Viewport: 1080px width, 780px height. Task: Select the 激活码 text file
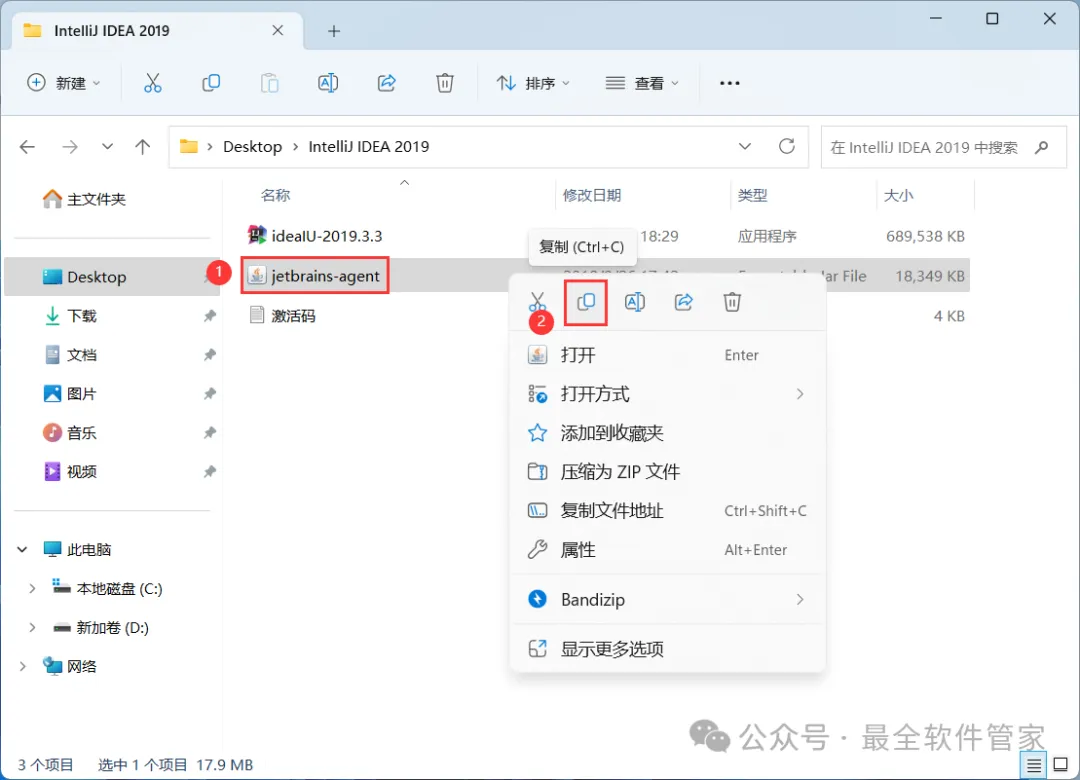(x=282, y=316)
